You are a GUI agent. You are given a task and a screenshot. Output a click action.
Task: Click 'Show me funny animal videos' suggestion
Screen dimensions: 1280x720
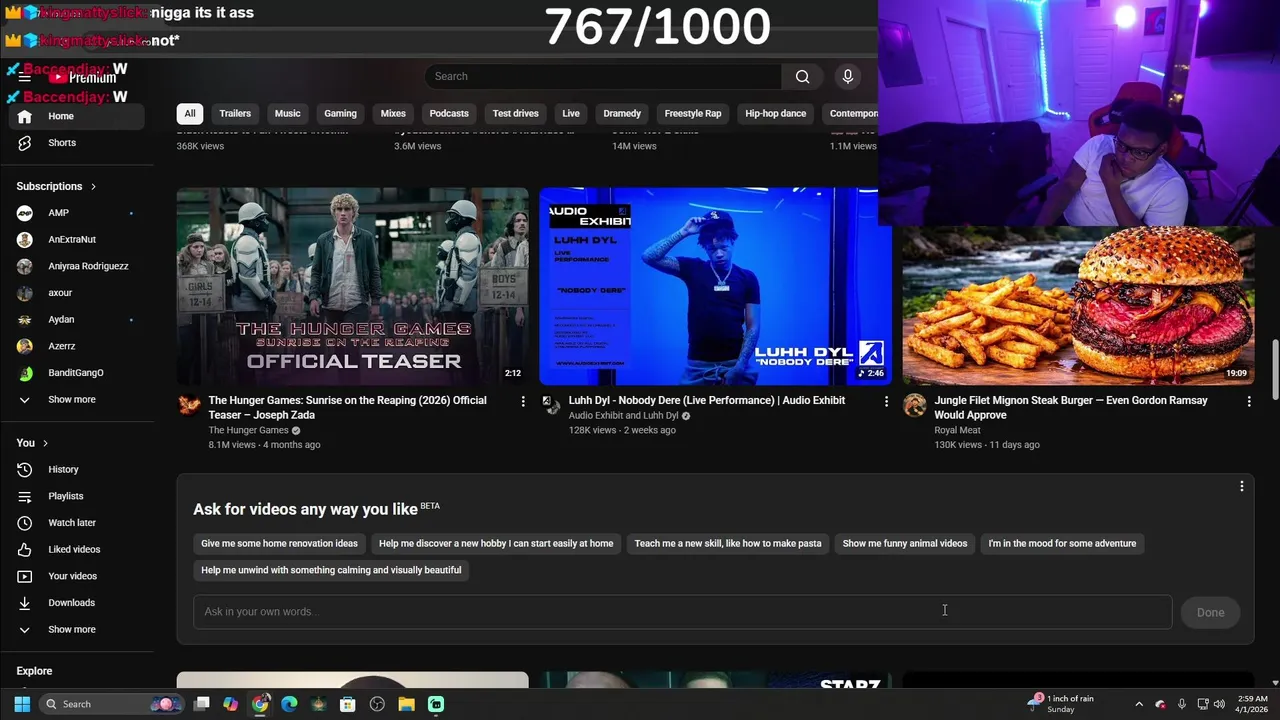click(905, 544)
